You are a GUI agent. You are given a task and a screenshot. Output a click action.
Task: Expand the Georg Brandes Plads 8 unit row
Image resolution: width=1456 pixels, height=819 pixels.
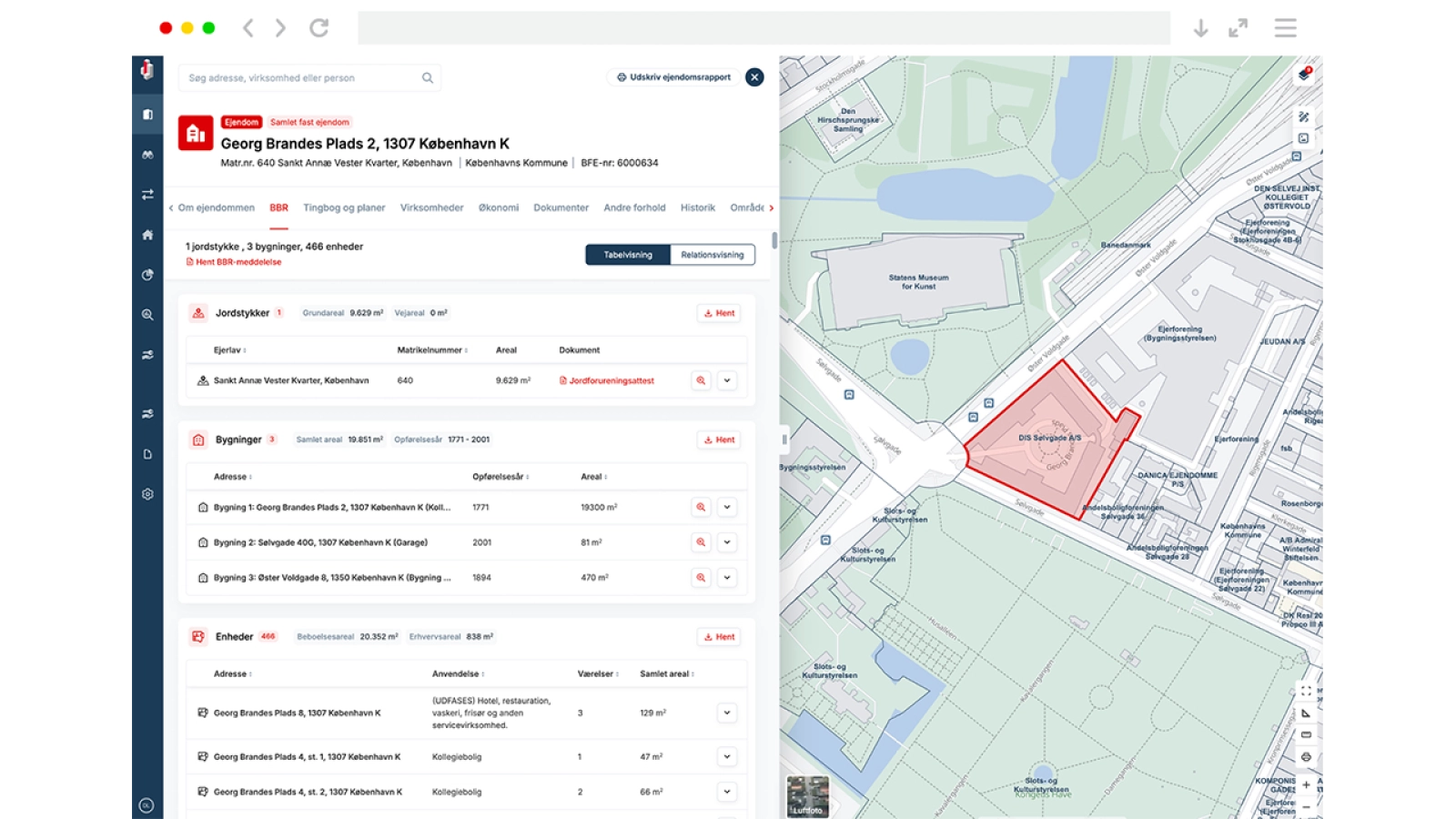[x=727, y=713]
